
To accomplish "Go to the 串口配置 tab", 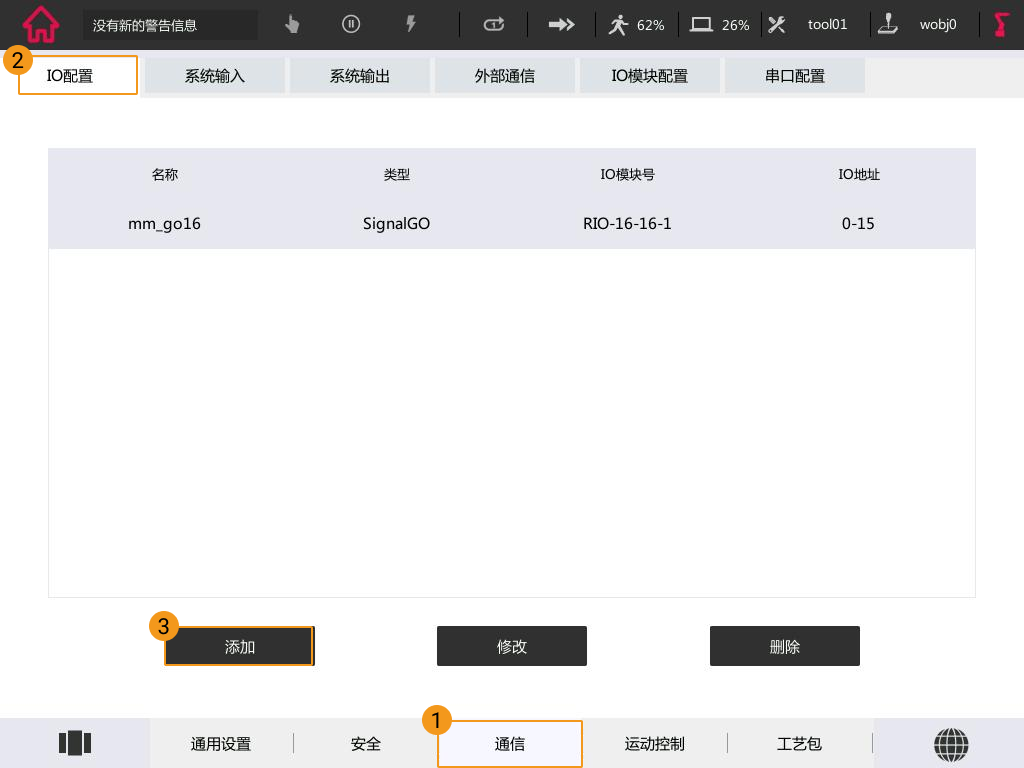I will (795, 76).
